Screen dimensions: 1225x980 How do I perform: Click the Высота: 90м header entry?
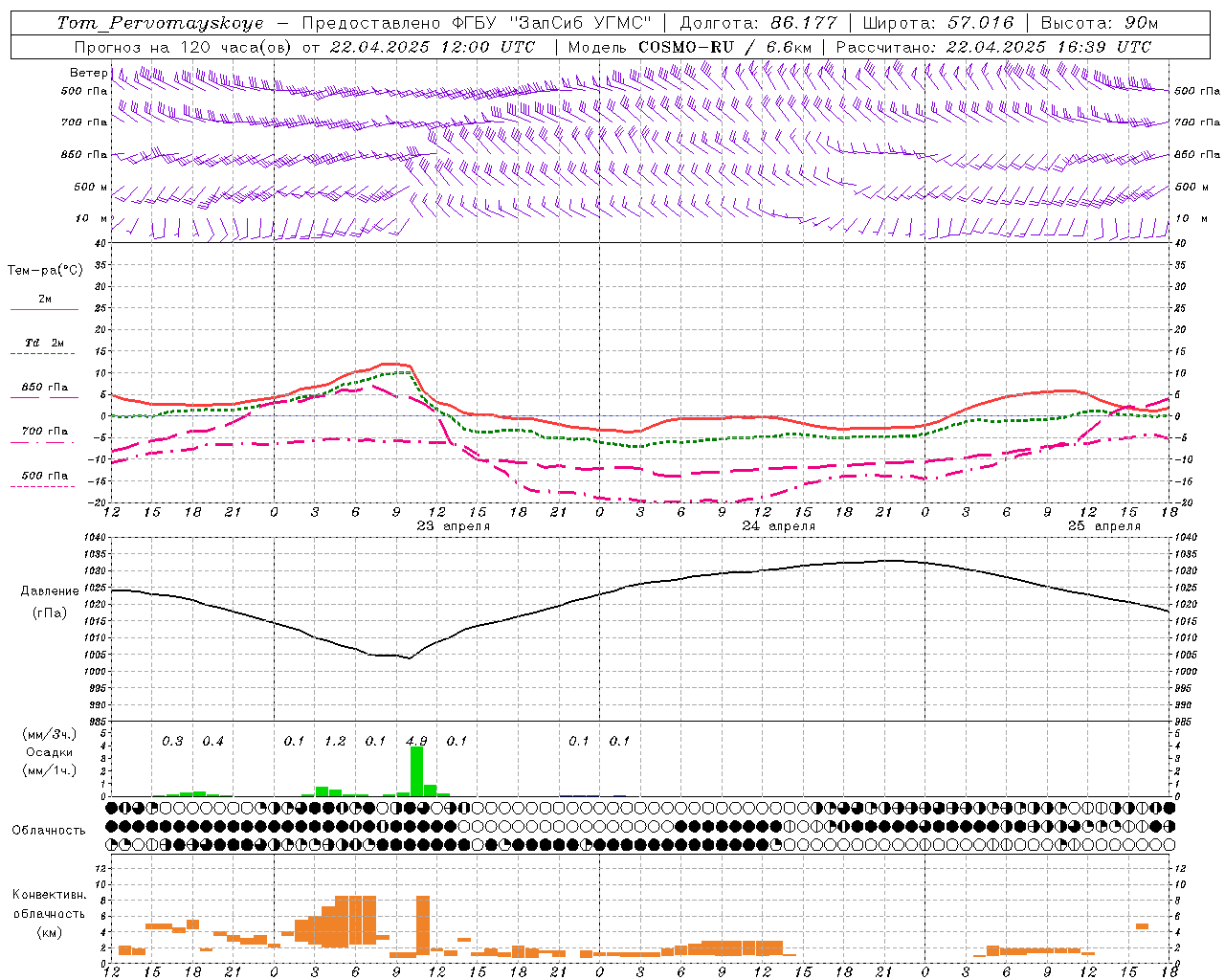pos(1100,23)
